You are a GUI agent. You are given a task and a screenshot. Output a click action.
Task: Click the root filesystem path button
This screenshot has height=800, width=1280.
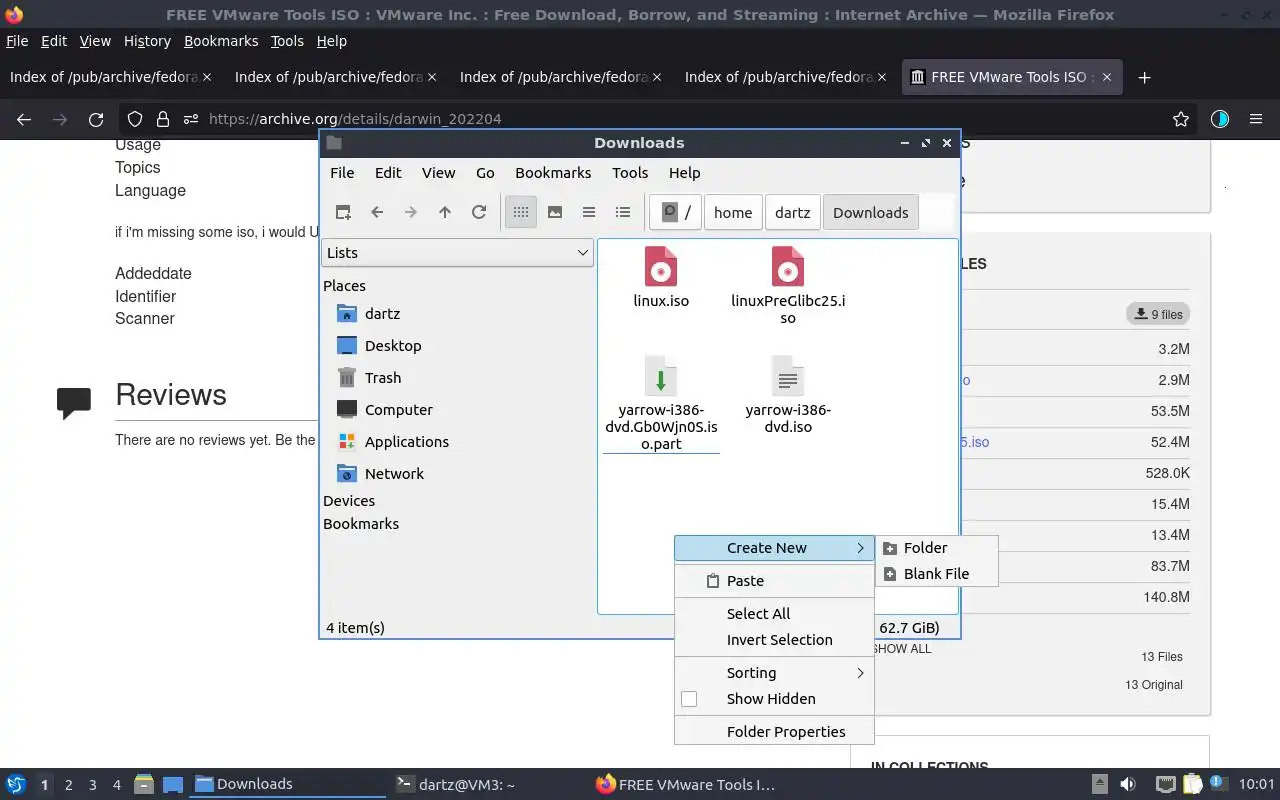click(x=675, y=212)
